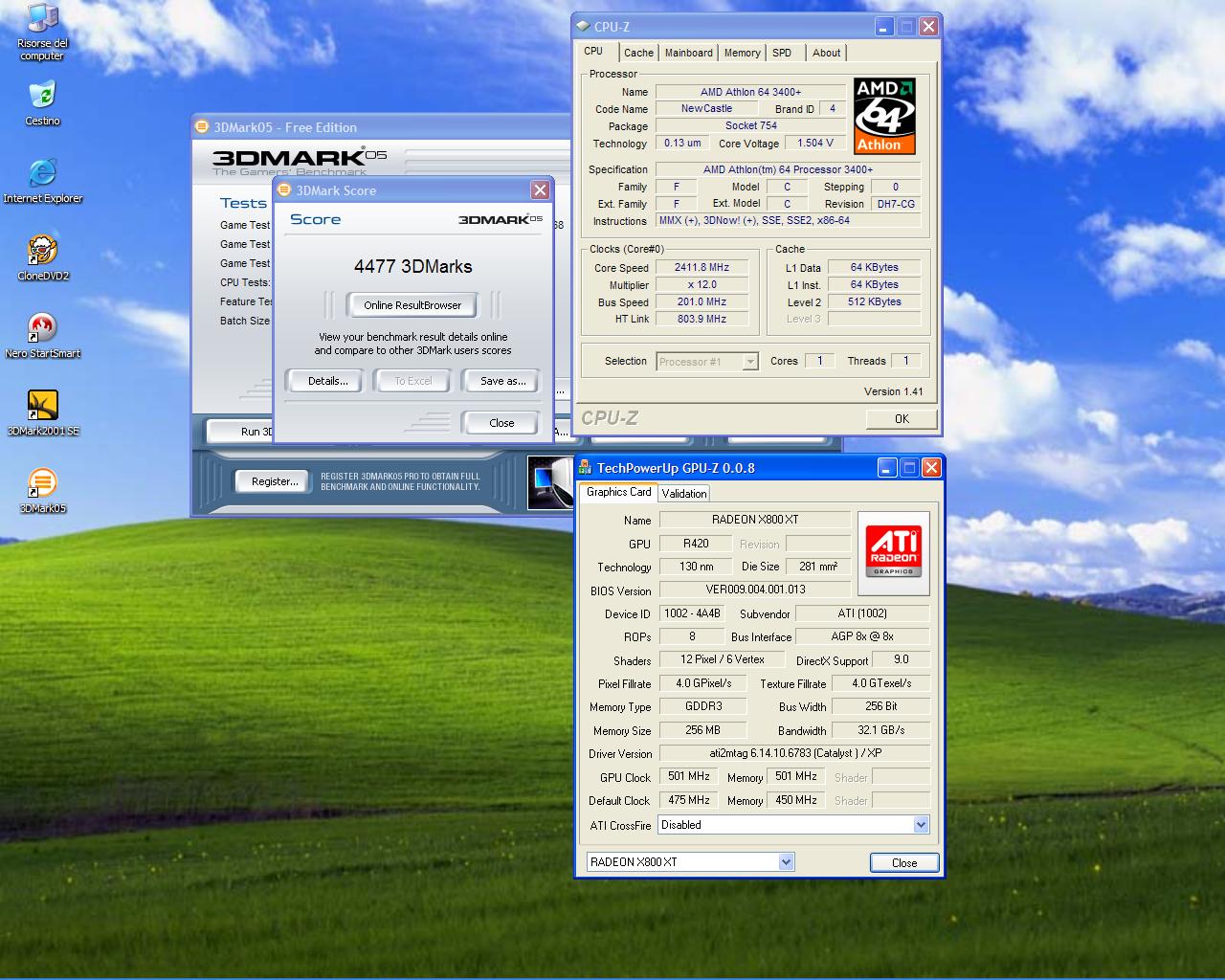Launch Internet Explorer desktop icon
Viewport: 1225px width, 980px height.
click(x=42, y=181)
